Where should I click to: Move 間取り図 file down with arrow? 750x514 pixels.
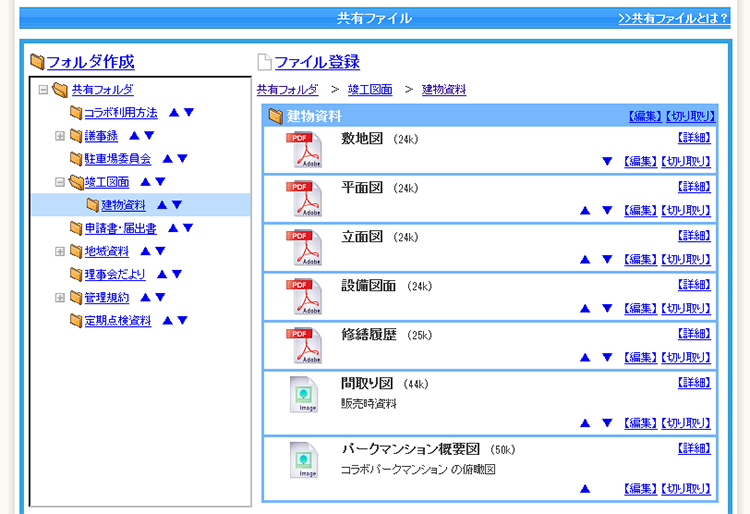tap(607, 423)
